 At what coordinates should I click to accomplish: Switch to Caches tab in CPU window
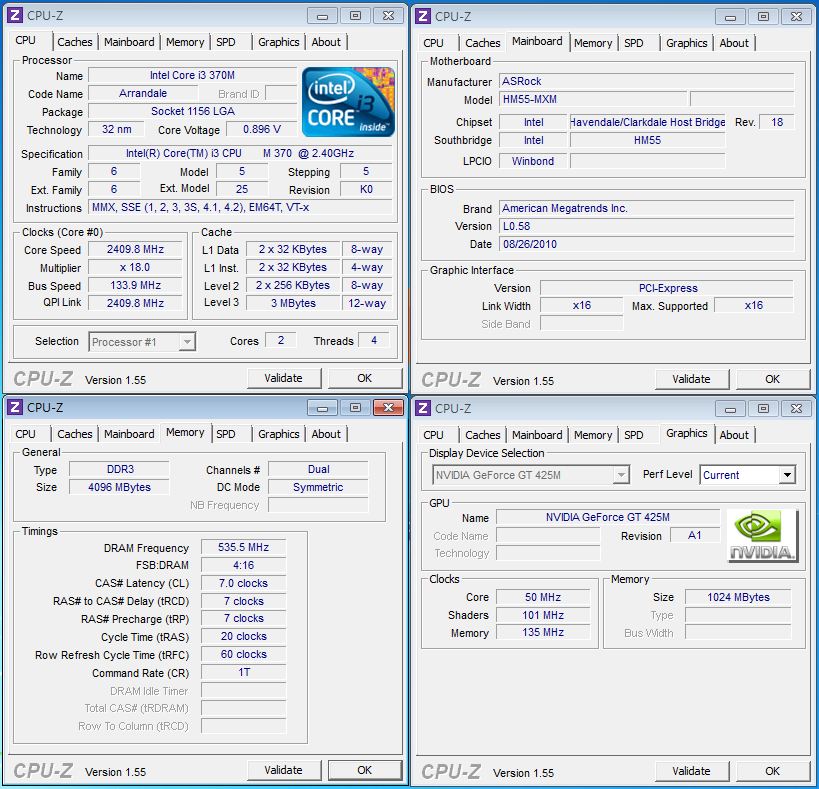[75, 42]
